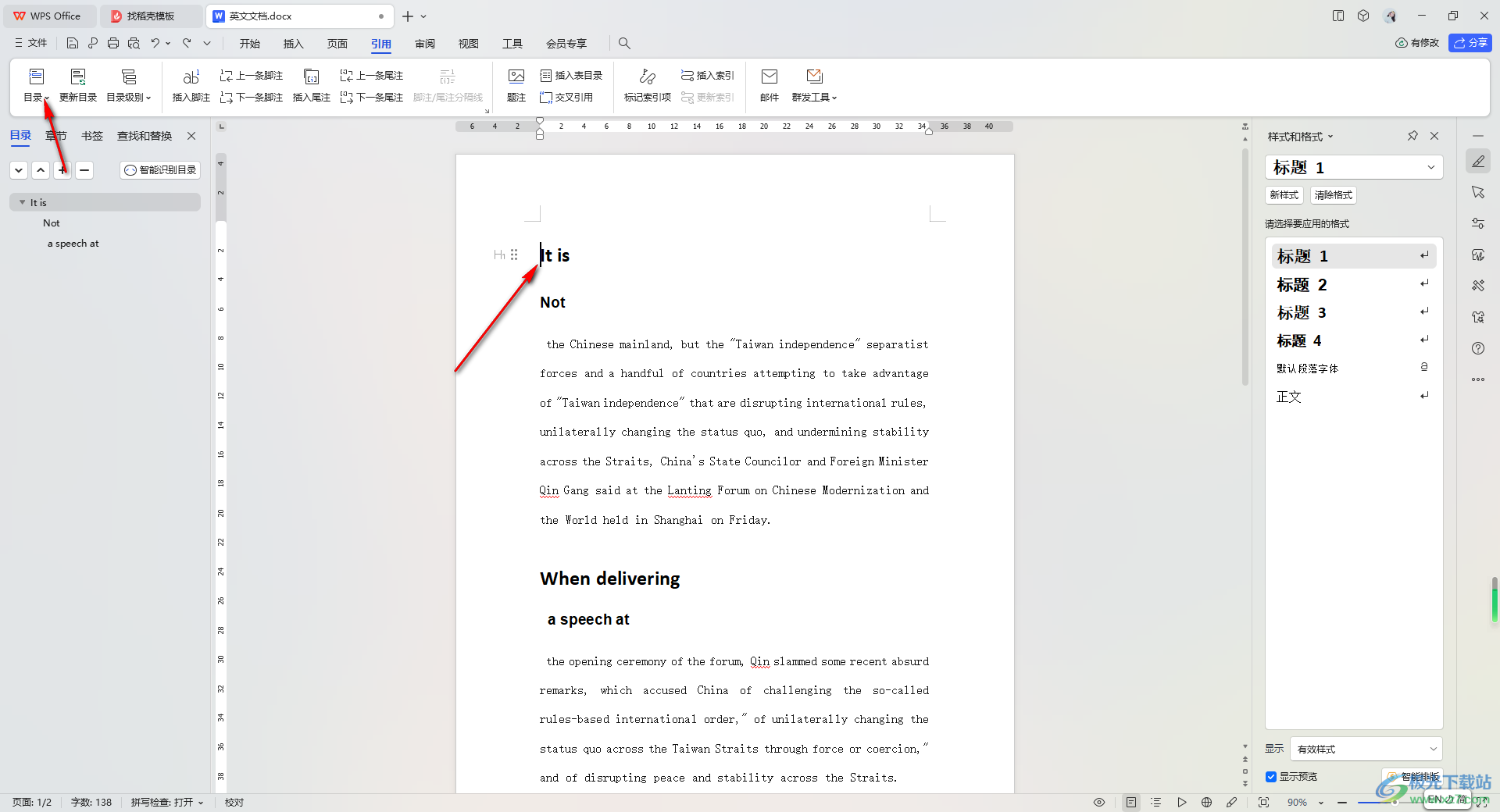Viewport: 1500px width, 812px height.
Task: Select 'a speech at' in navigation outline
Action: pyautogui.click(x=73, y=244)
